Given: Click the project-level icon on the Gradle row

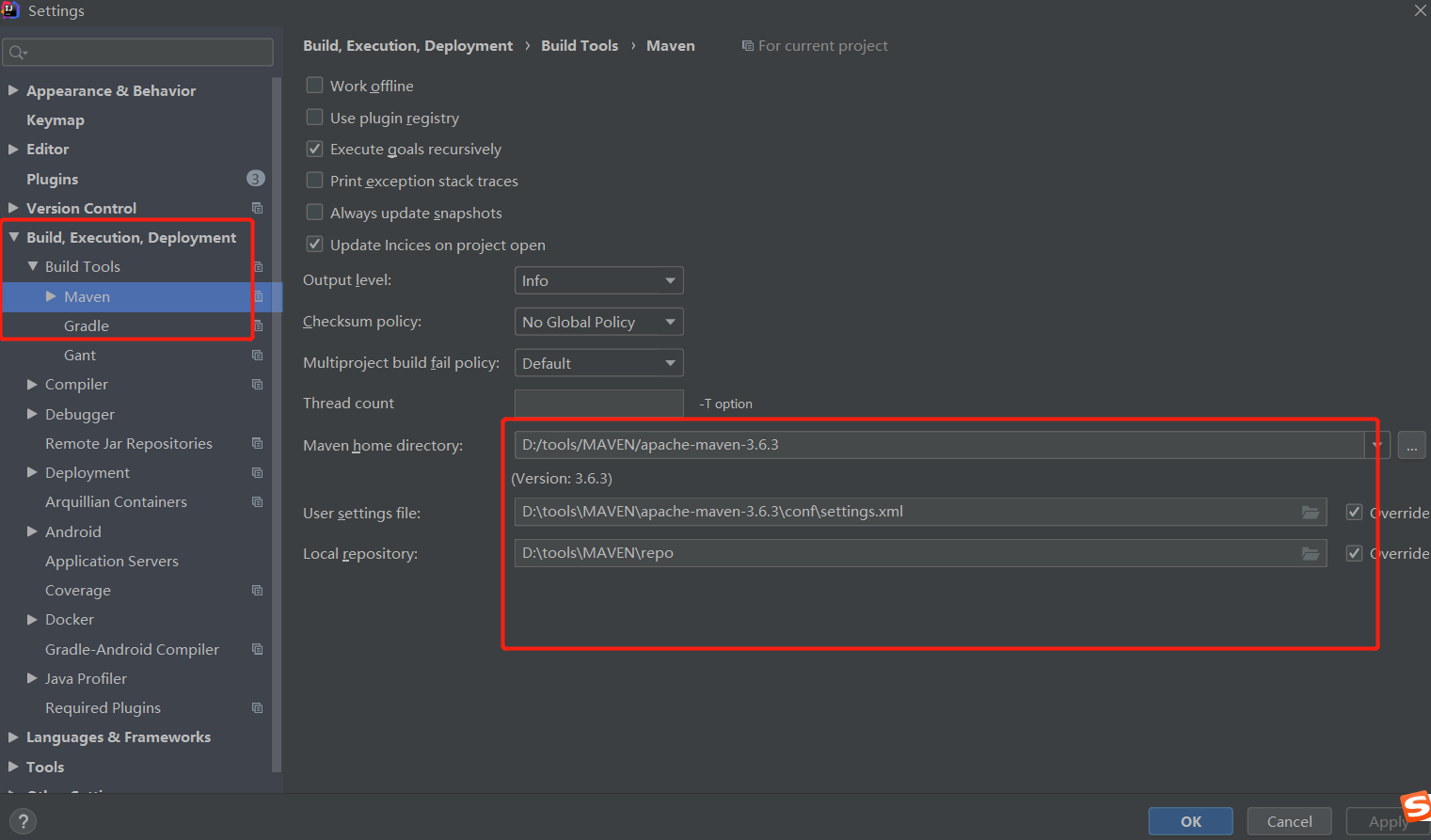Looking at the screenshot, I should [x=258, y=325].
